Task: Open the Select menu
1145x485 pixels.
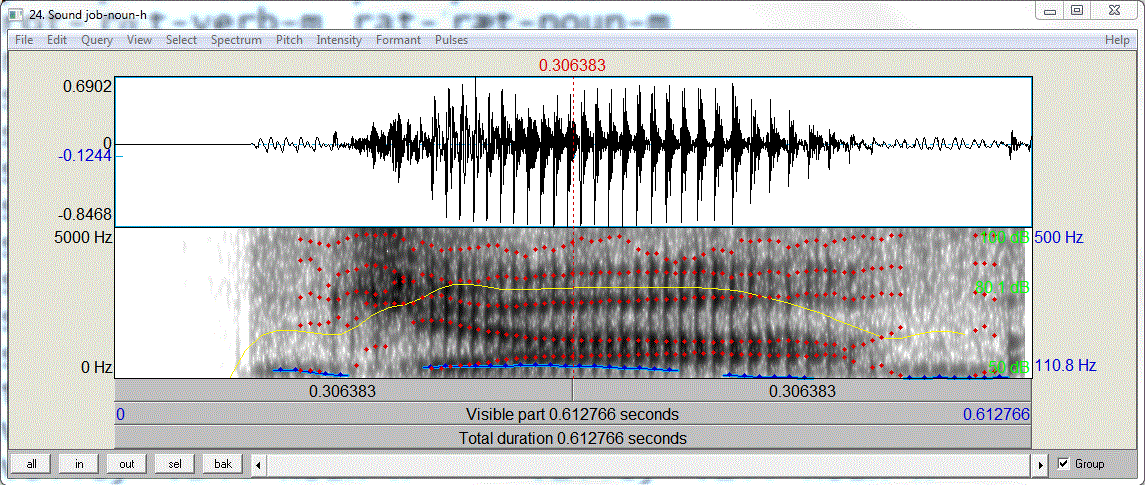Action: click(181, 40)
